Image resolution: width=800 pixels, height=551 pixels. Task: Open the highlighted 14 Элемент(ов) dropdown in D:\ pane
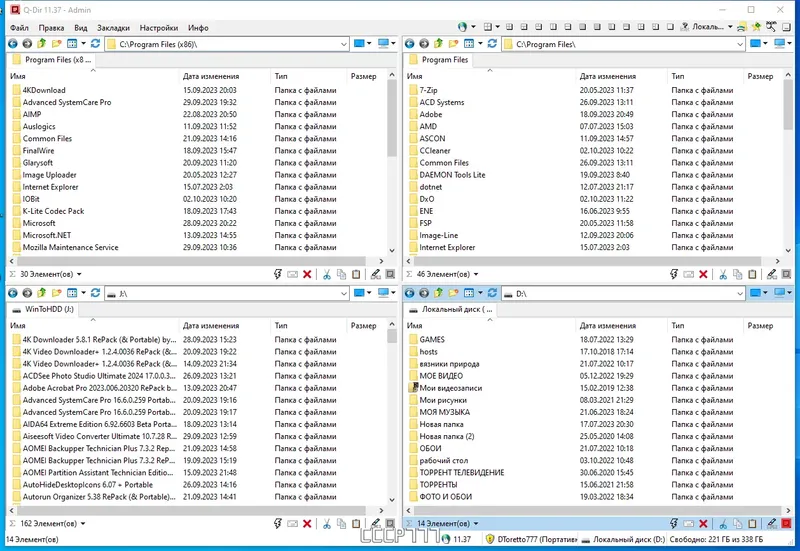click(476, 523)
